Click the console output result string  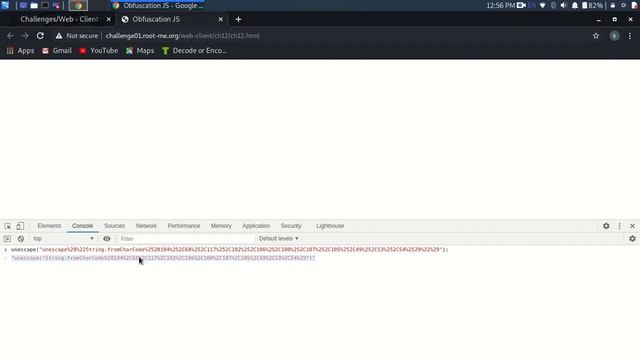pos(163,258)
